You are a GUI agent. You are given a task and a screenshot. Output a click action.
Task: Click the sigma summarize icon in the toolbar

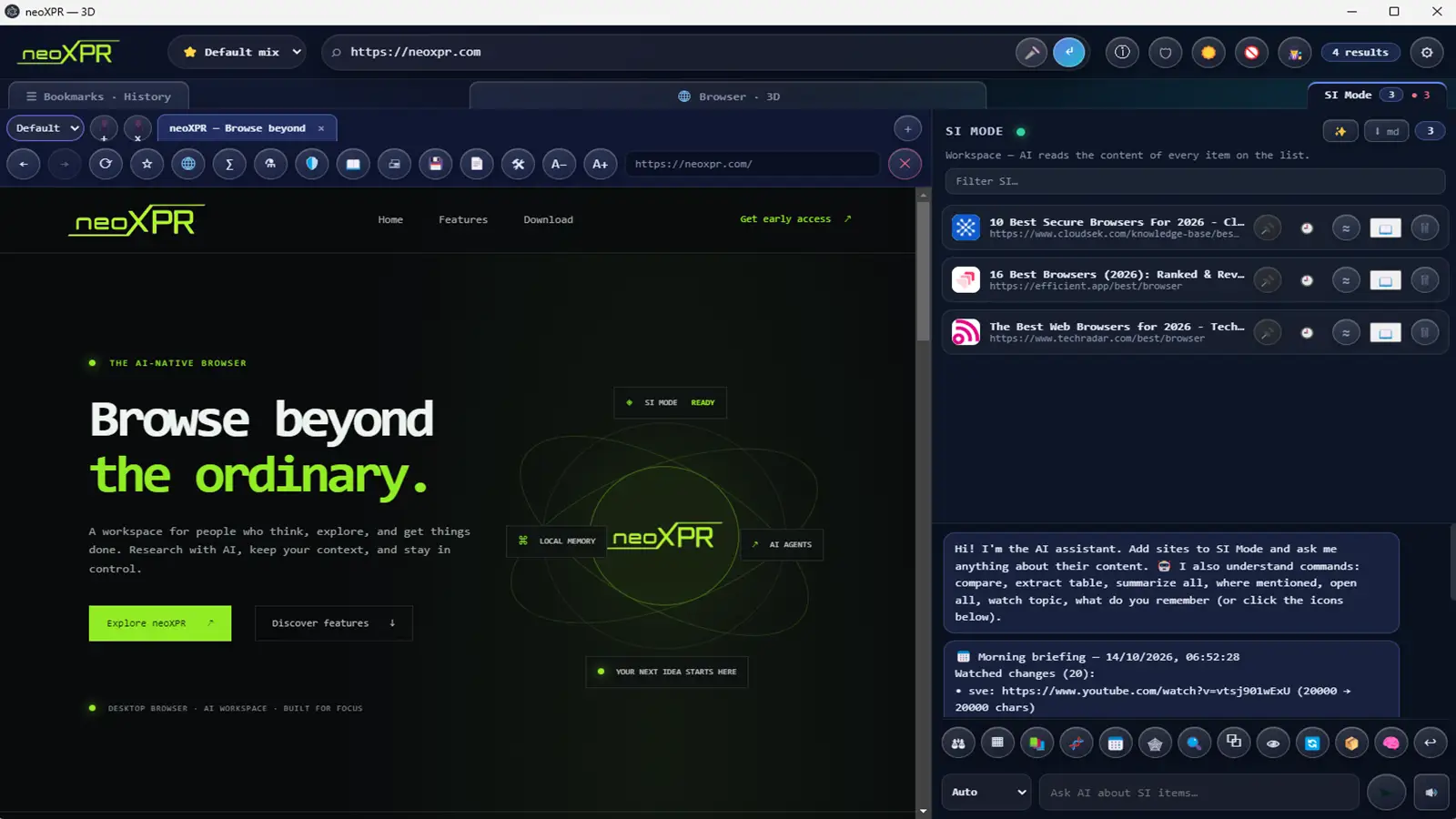click(229, 164)
